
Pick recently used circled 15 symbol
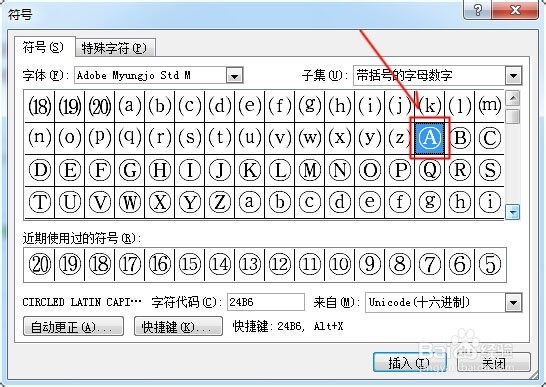click(x=190, y=264)
